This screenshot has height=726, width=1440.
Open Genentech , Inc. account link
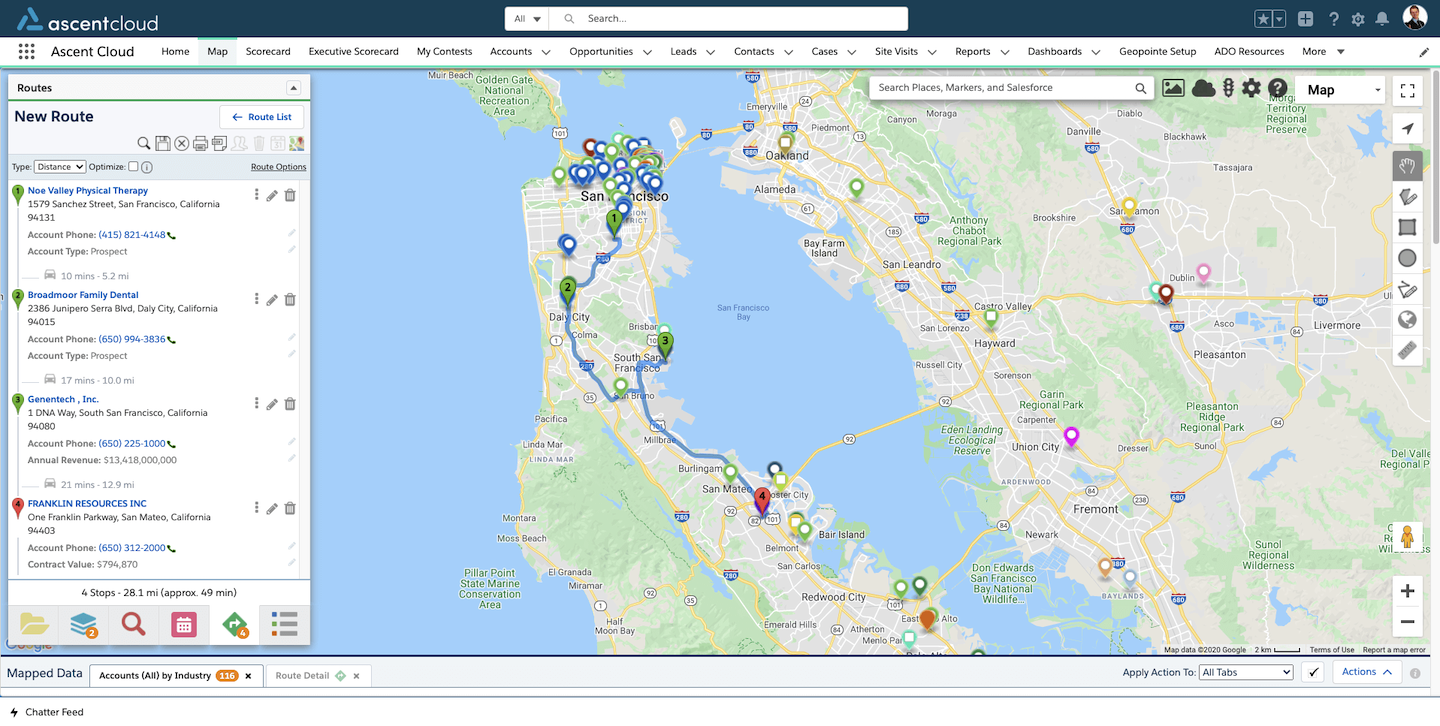coord(63,399)
